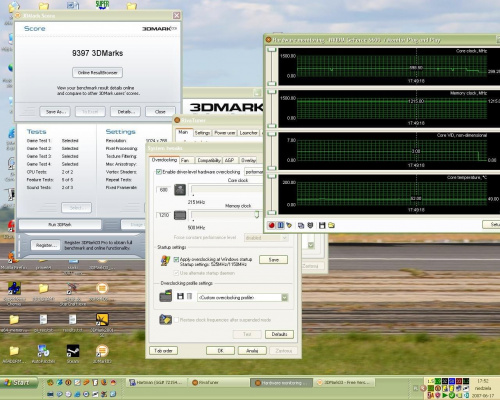500x400 pixels.
Task: Click the Select button under Tests list
Action: pyautogui.click(x=76, y=208)
